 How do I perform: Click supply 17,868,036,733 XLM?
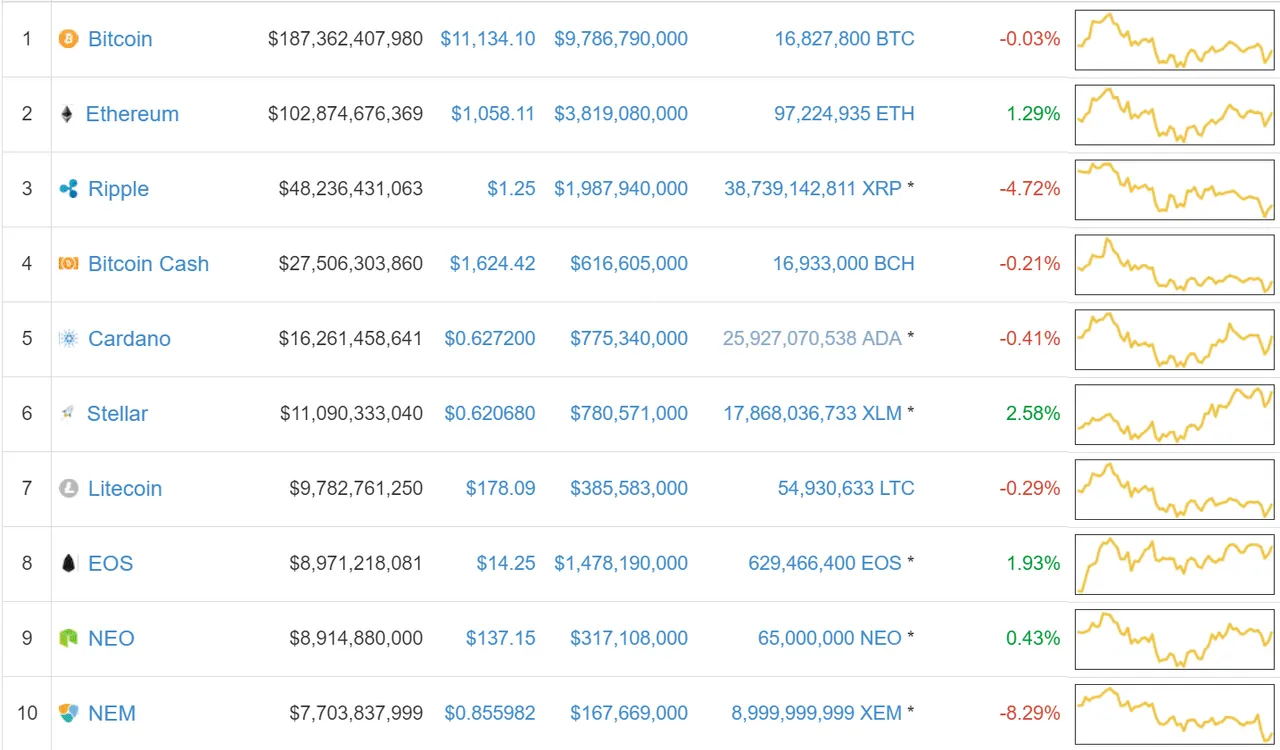coord(813,414)
